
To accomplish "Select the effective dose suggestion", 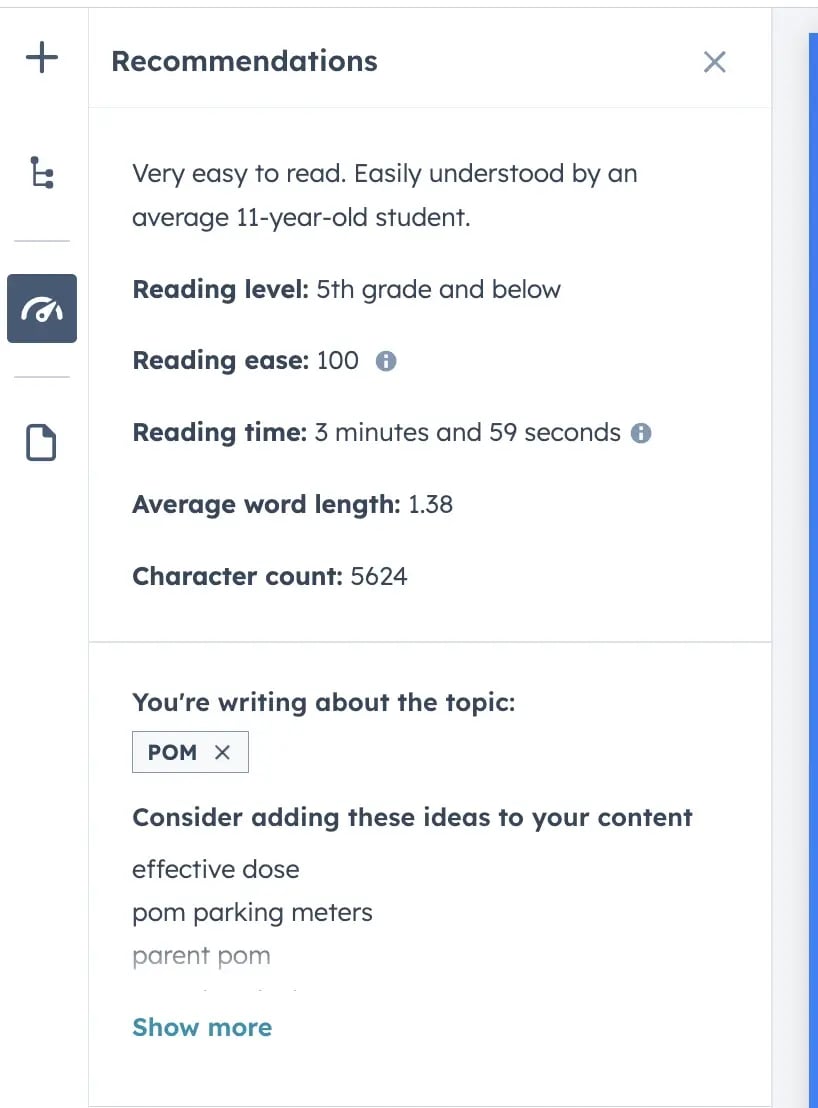I will (x=215, y=869).
